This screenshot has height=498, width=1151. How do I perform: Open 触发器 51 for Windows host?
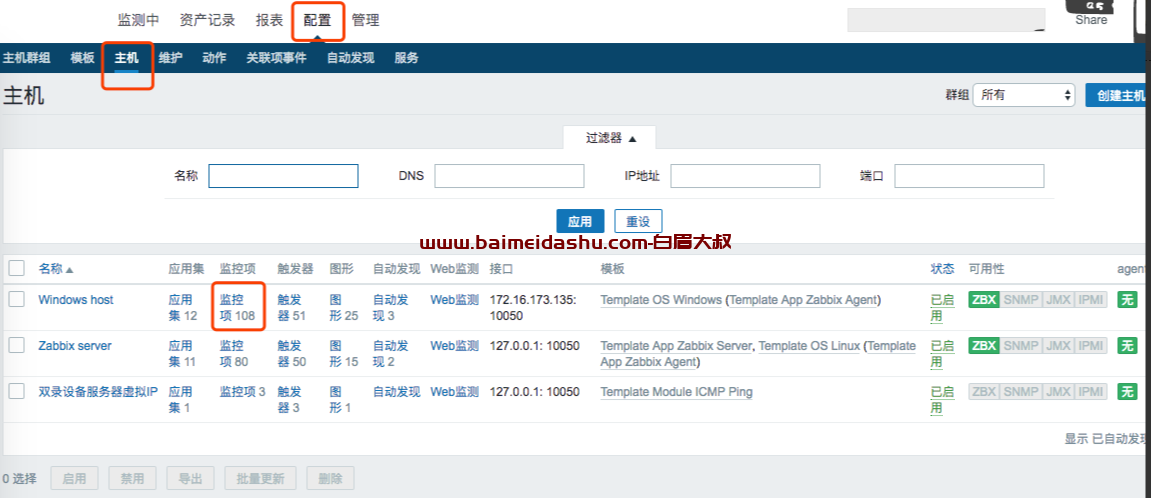click(x=291, y=308)
